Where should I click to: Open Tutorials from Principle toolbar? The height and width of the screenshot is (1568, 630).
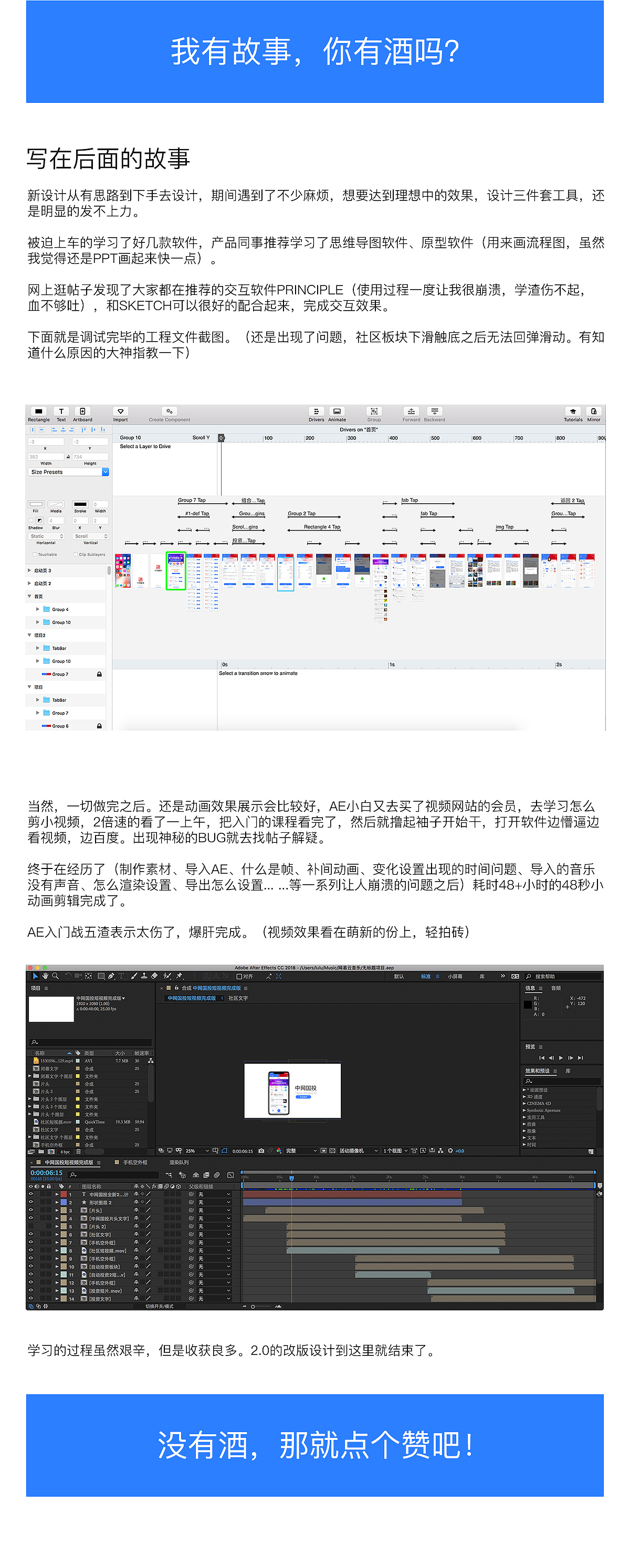coord(572,411)
